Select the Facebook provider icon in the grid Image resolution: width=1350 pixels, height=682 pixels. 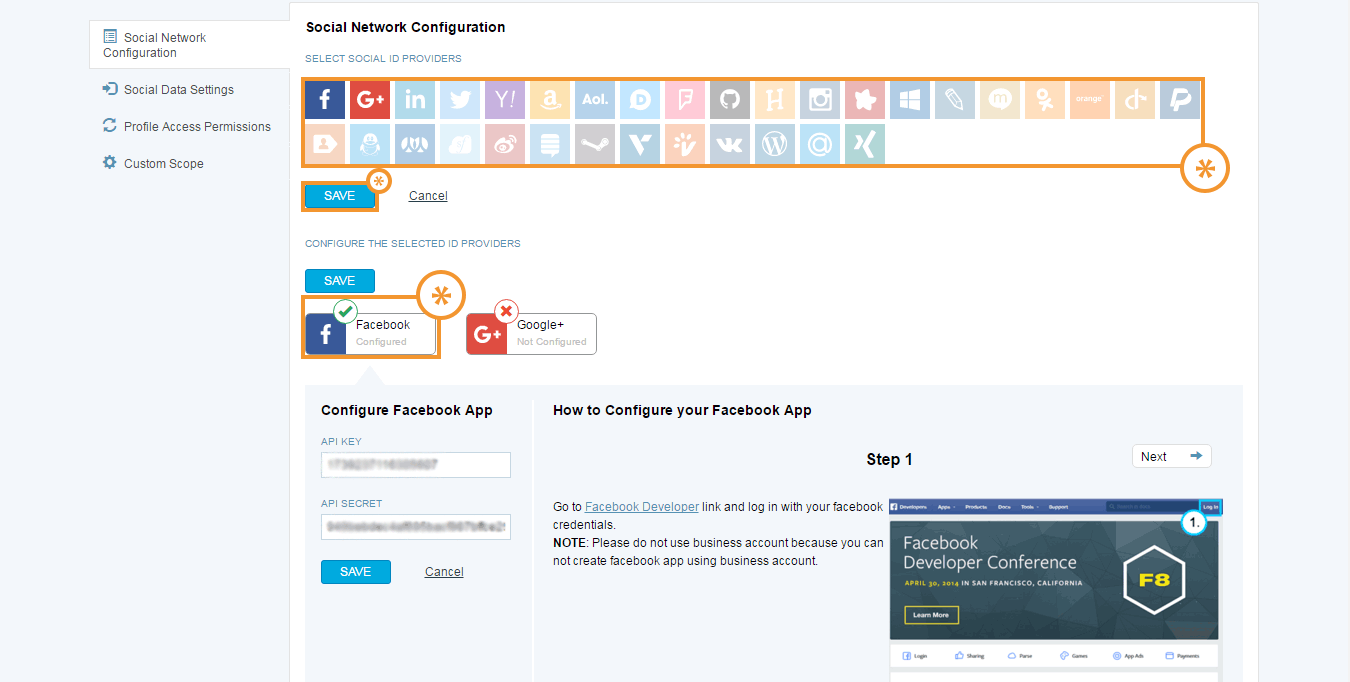[325, 100]
